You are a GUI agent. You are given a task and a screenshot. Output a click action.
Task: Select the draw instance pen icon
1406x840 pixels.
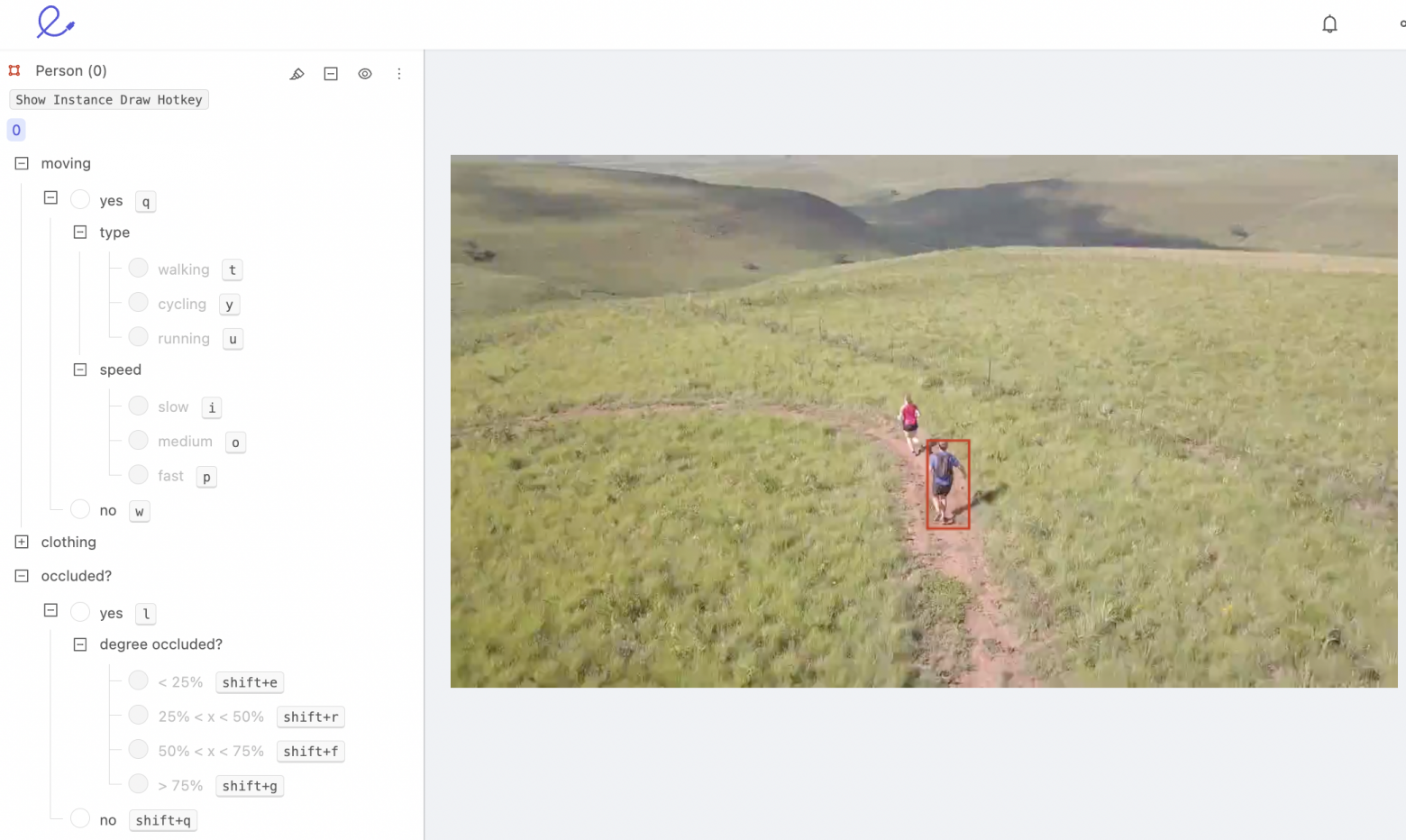tap(297, 74)
